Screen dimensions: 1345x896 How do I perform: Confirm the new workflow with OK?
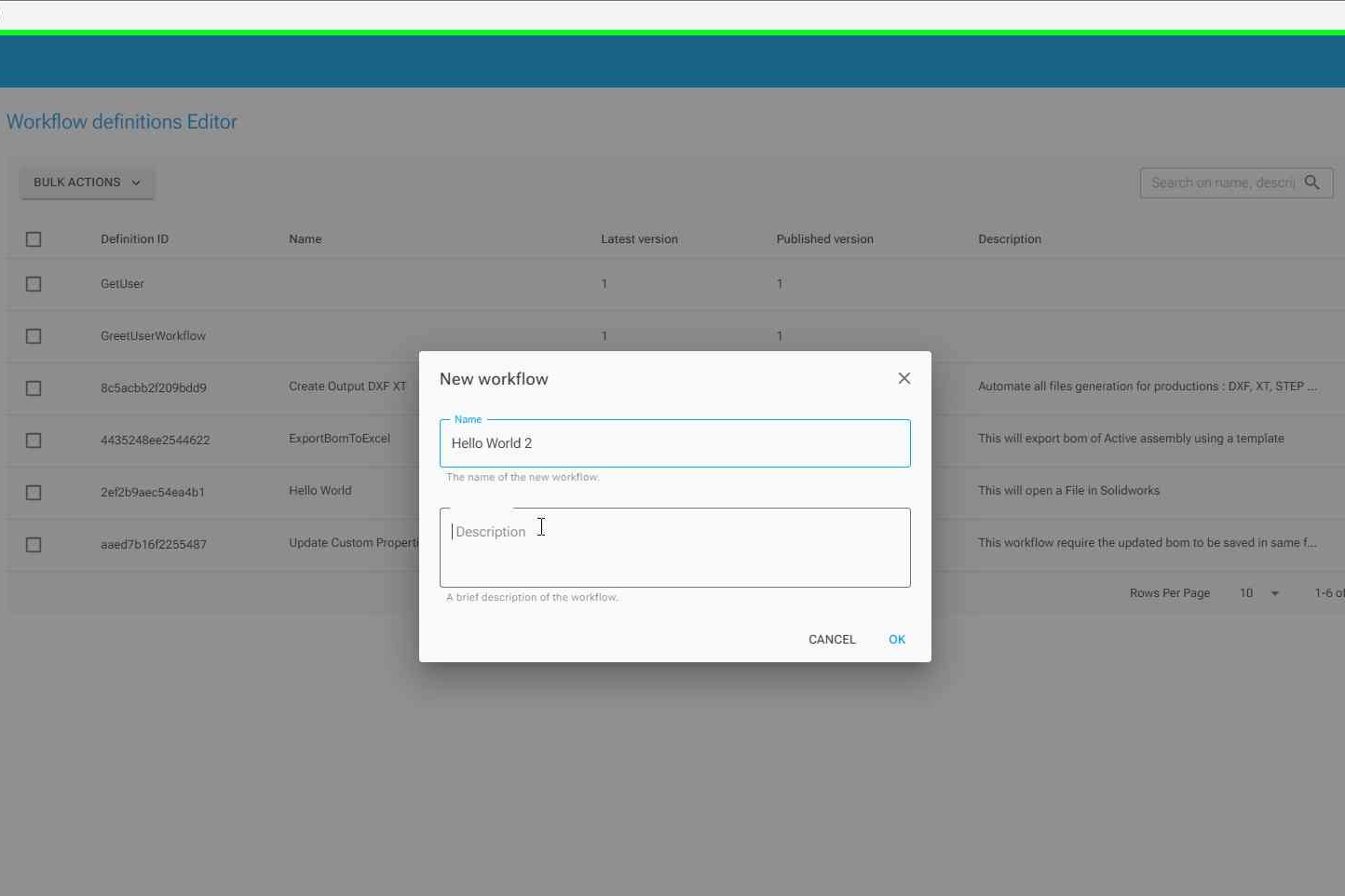tap(896, 639)
